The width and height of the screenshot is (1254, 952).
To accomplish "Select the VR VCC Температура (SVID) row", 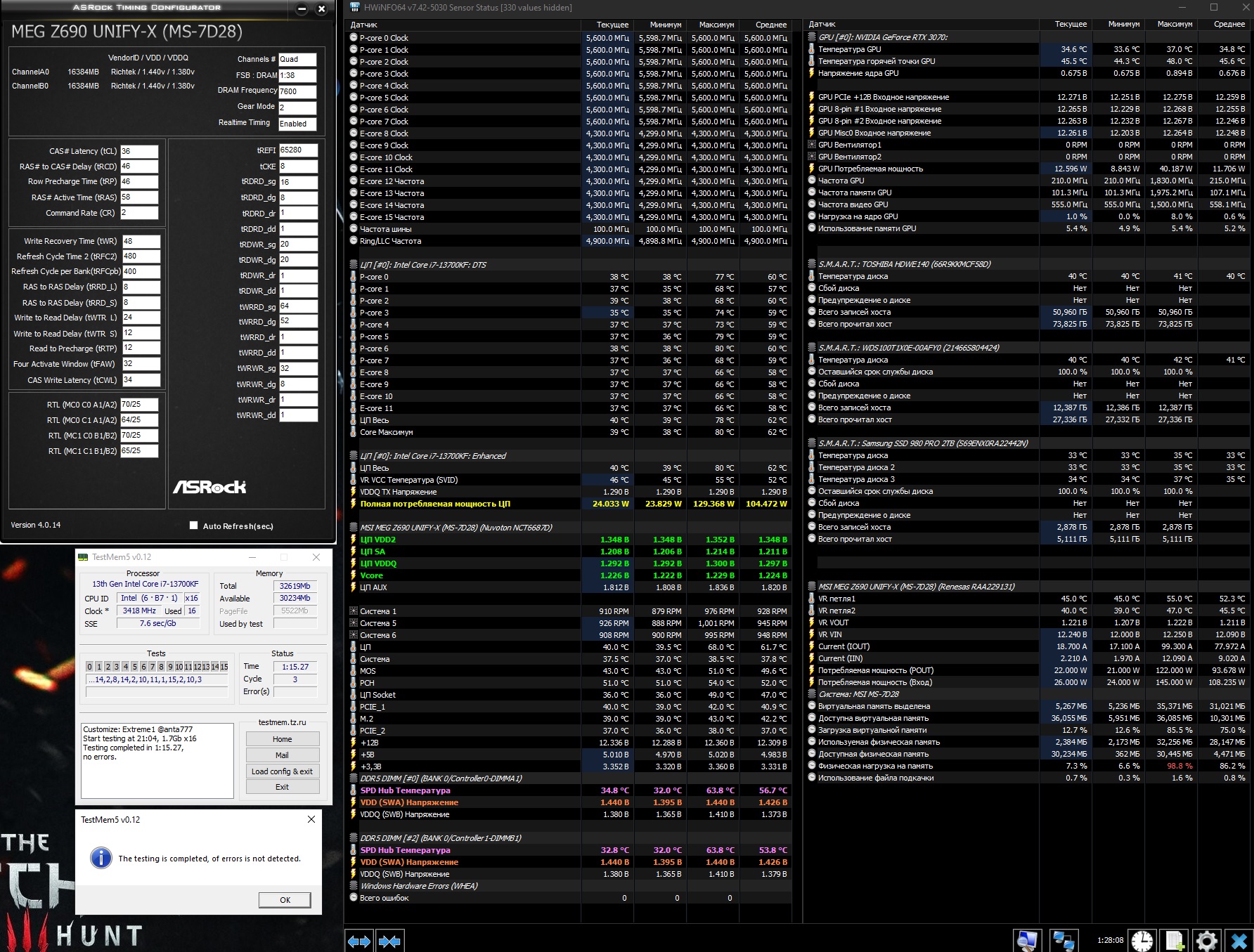I will pyautogui.click(x=569, y=480).
